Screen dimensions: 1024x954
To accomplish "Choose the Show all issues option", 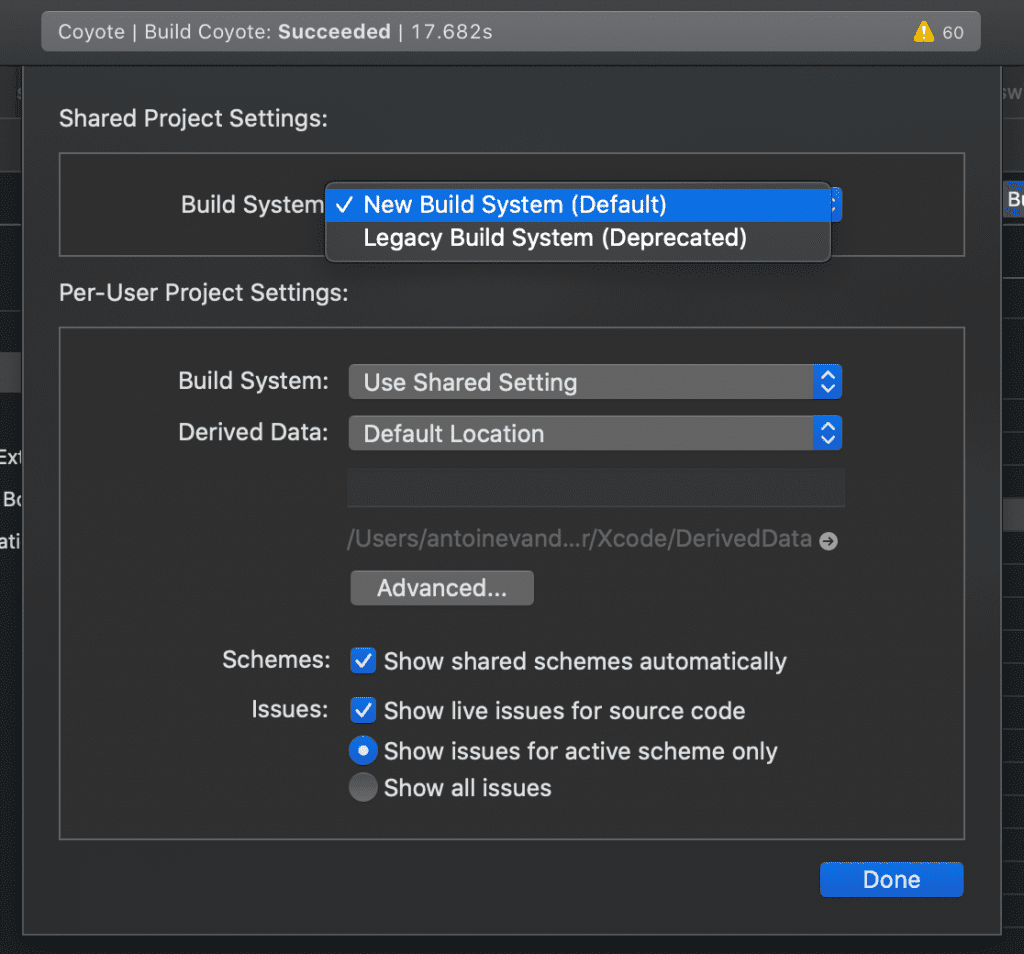I will pos(362,787).
